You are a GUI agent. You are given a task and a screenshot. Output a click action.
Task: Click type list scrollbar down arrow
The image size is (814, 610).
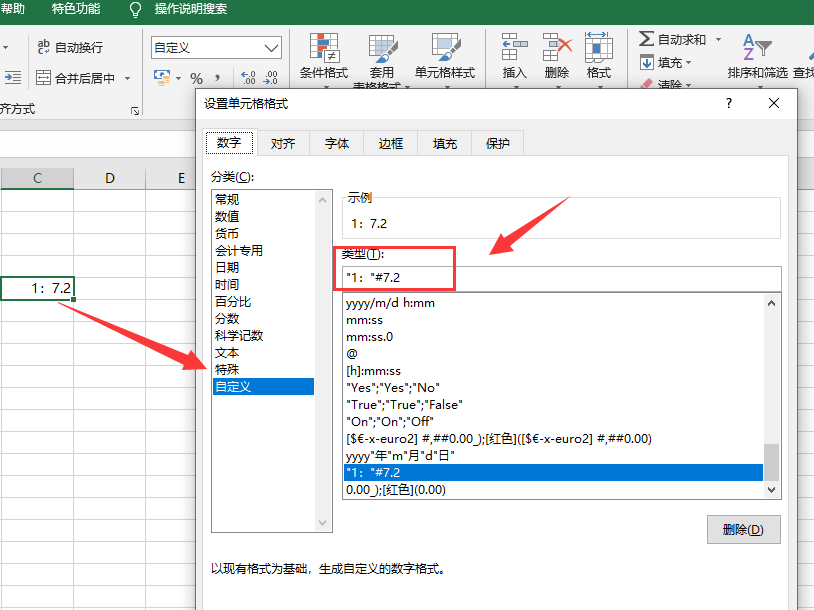[771, 490]
